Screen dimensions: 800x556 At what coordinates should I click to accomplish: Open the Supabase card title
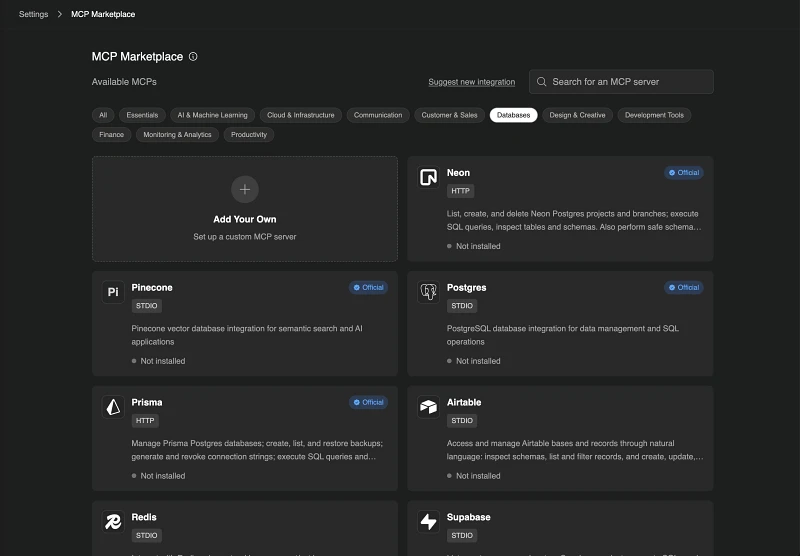pos(468,517)
